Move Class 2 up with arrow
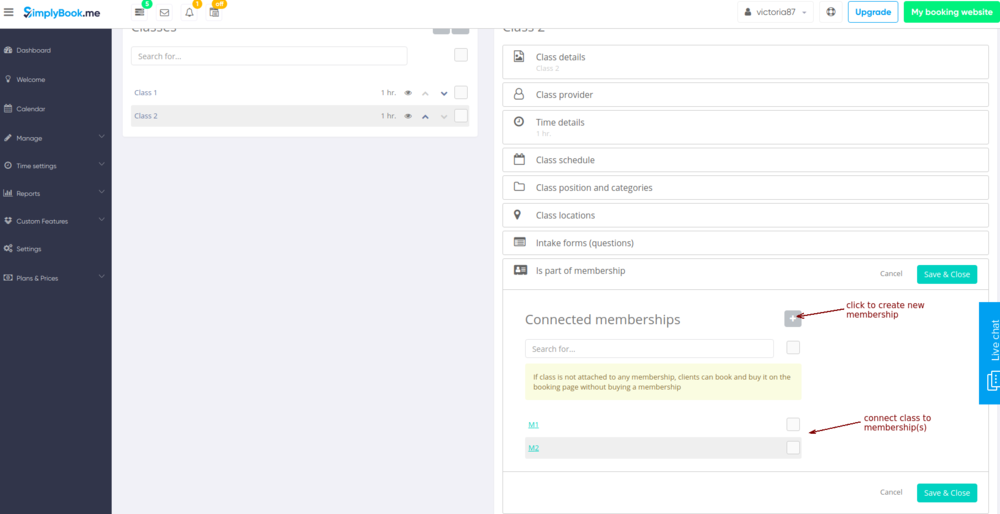This screenshot has height=514, width=1000. pyautogui.click(x=425, y=116)
